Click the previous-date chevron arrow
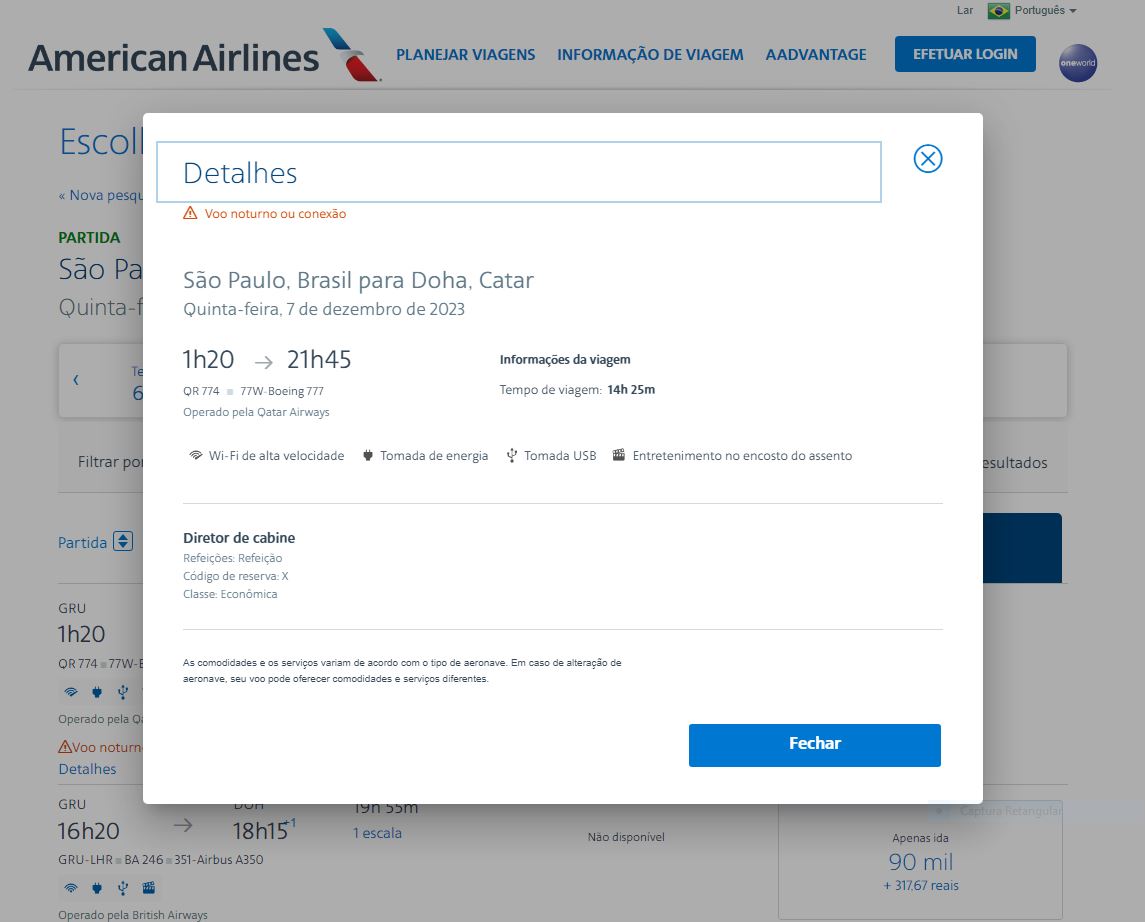This screenshot has width=1145, height=922. pyautogui.click(x=77, y=381)
